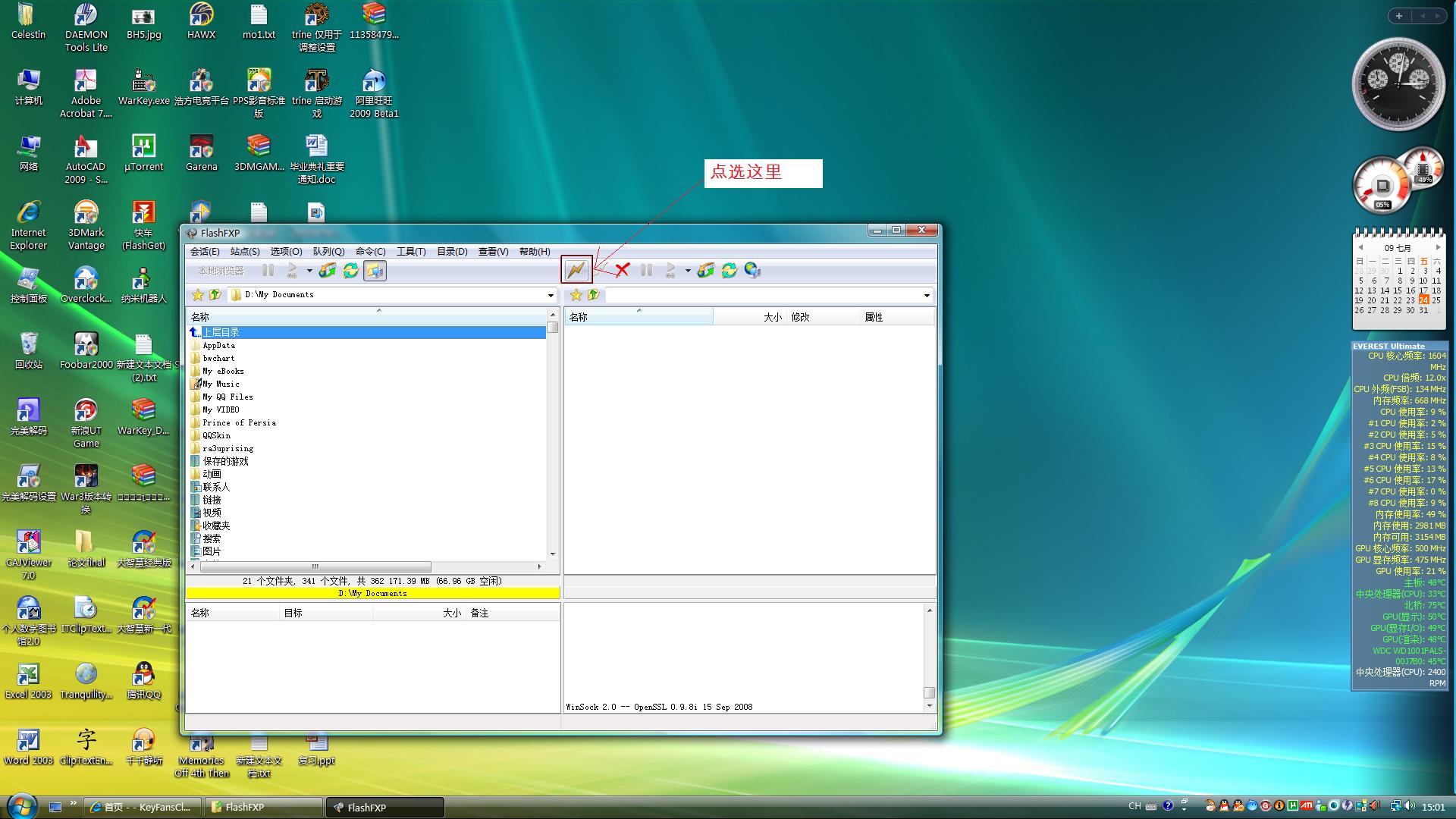Select the AppData folder

tap(218, 346)
